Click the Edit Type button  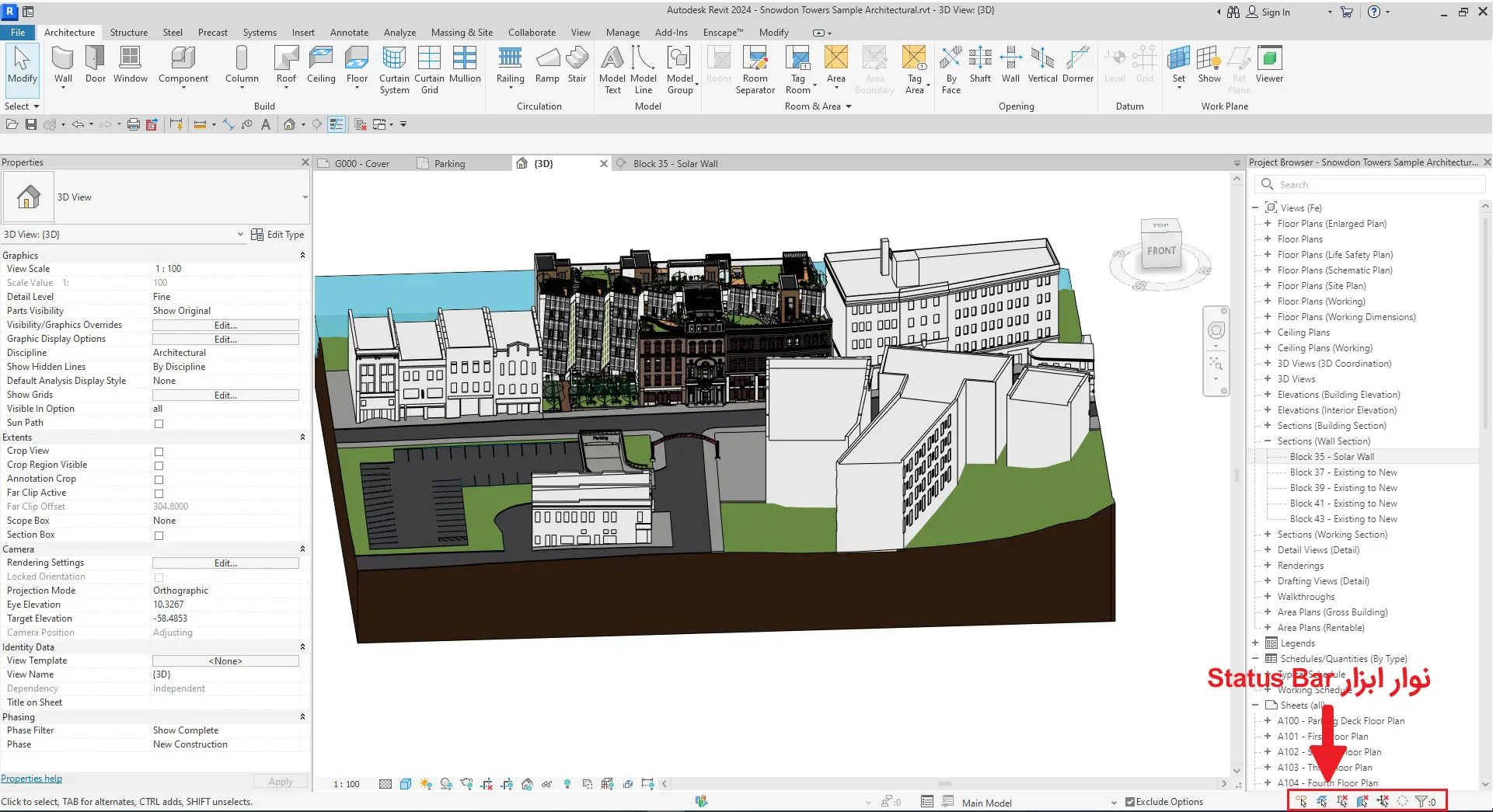click(x=277, y=235)
